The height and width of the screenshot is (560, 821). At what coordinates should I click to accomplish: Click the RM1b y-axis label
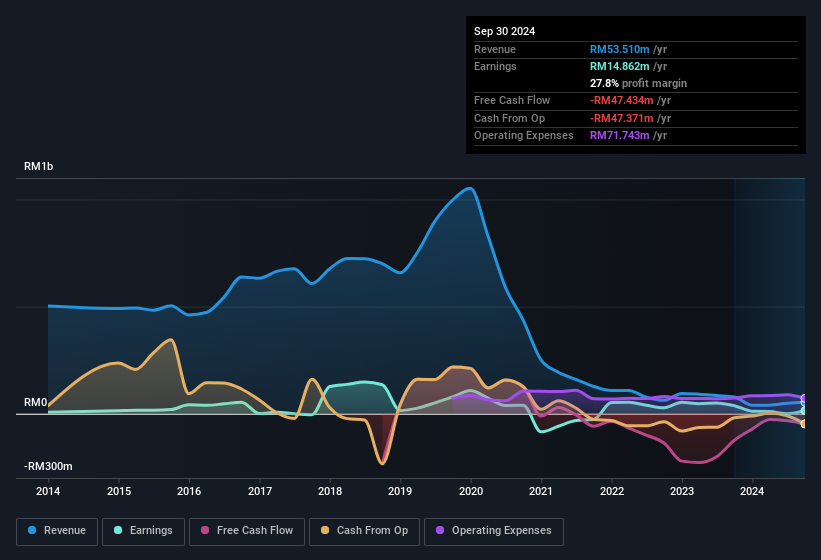(x=38, y=166)
